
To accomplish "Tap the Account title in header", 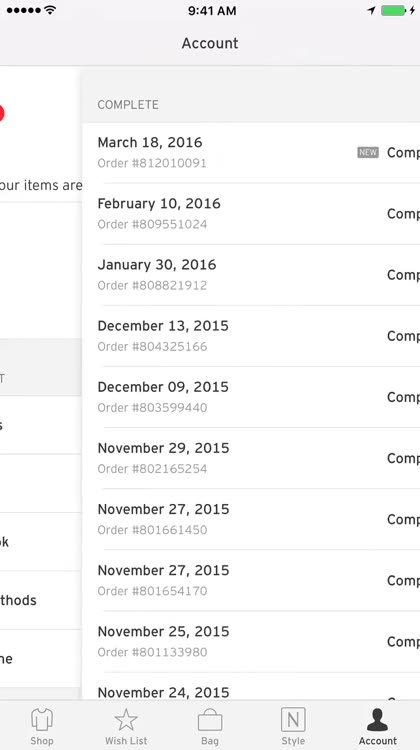I will point(210,43).
